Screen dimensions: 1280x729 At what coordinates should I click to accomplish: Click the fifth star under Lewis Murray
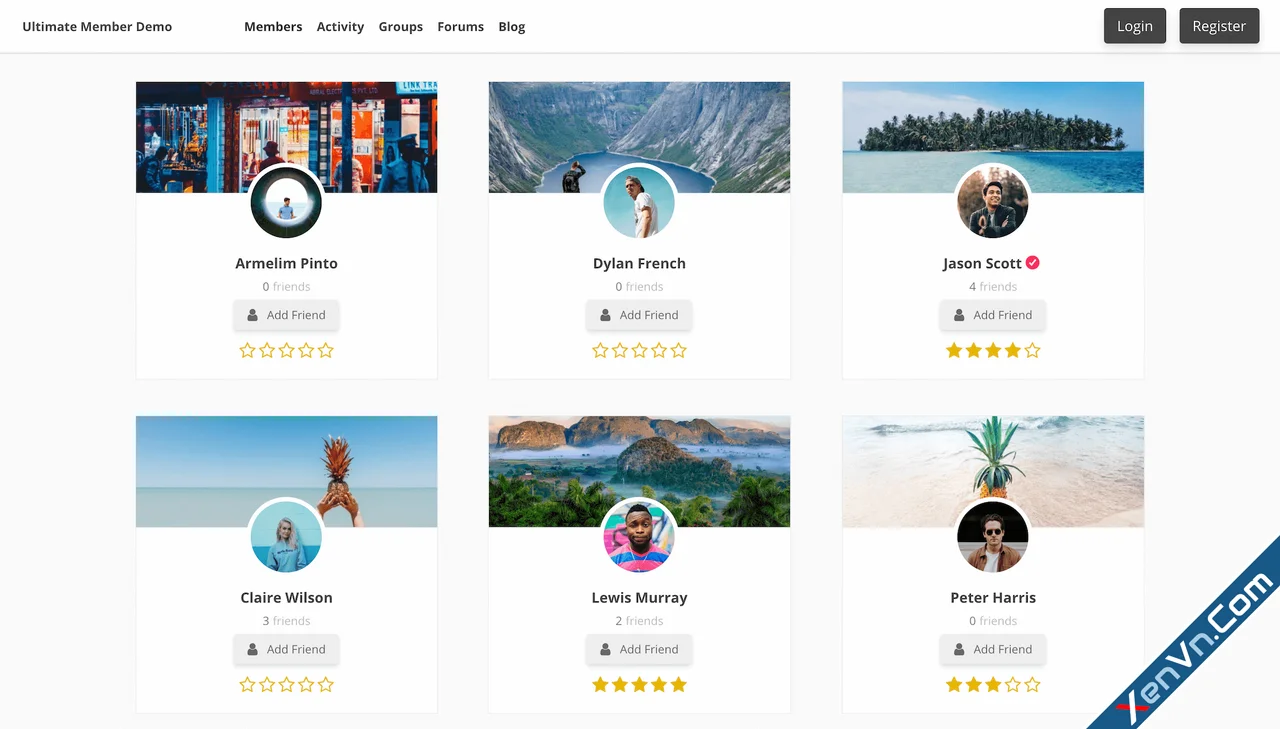678,684
